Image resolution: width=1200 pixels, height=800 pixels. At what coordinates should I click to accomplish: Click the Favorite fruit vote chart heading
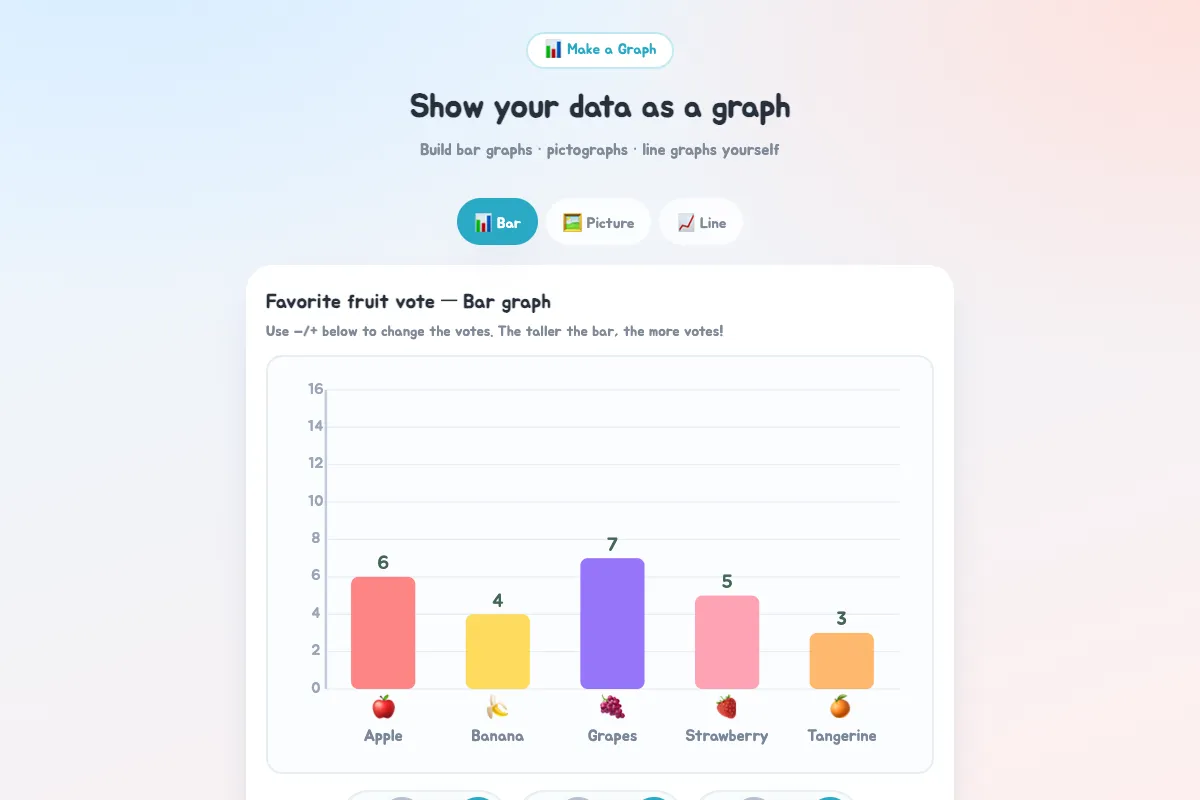[408, 301]
